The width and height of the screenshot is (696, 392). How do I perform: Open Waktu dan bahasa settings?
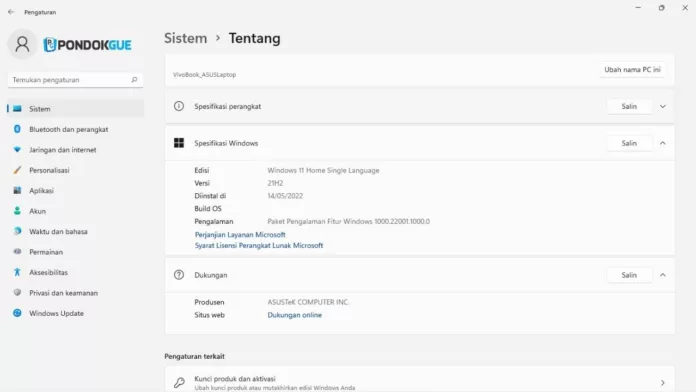(x=75, y=231)
